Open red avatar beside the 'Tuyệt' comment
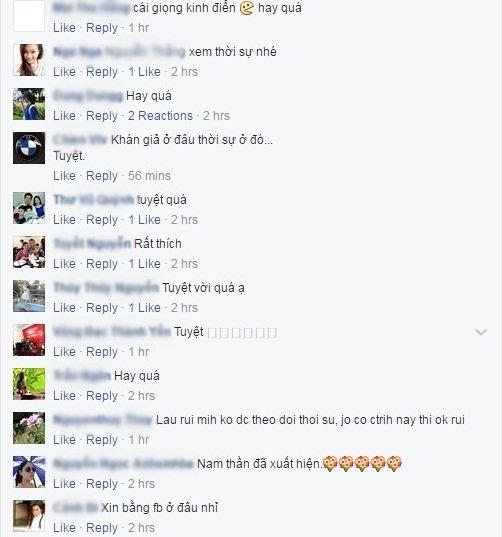The image size is (502, 537). (x=29, y=340)
